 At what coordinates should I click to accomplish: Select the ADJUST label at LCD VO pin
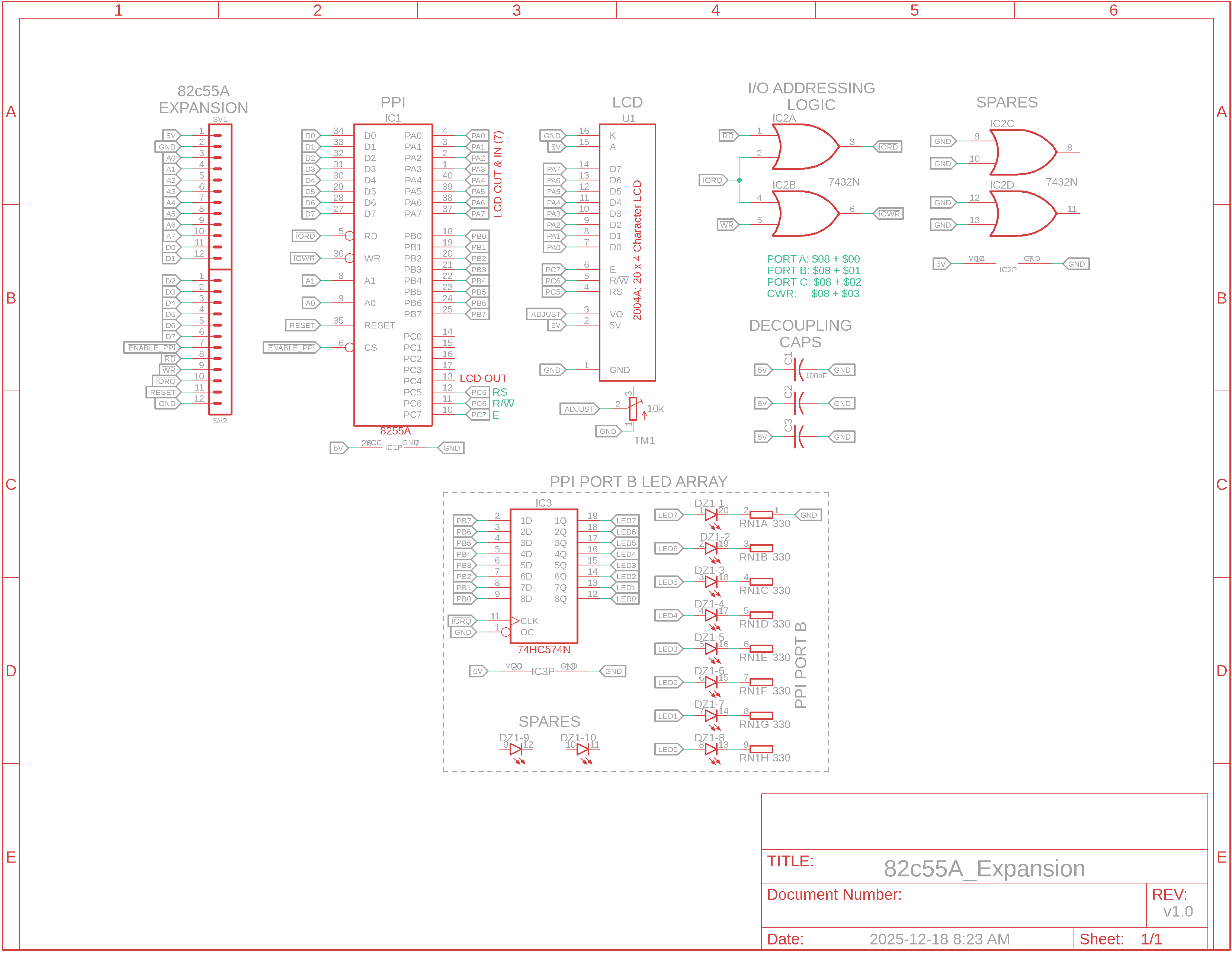[x=545, y=314]
